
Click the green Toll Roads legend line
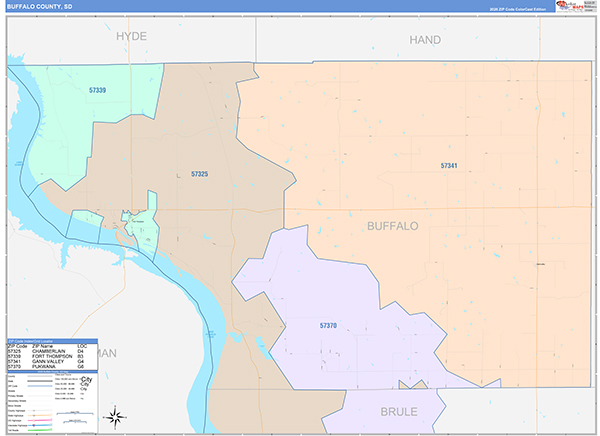click(40, 430)
